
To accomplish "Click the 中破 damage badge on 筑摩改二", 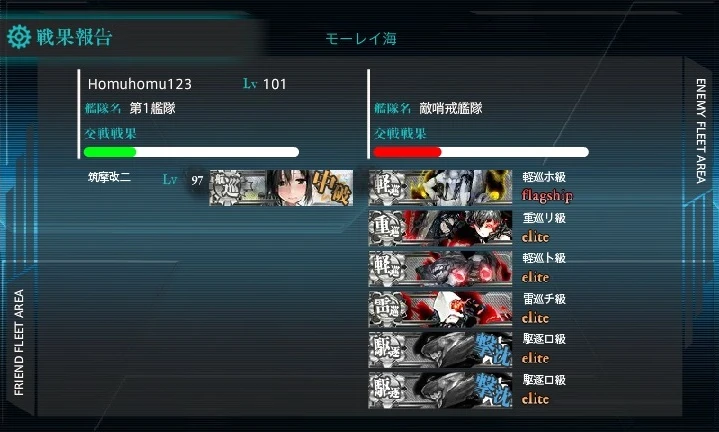I will click(333, 188).
